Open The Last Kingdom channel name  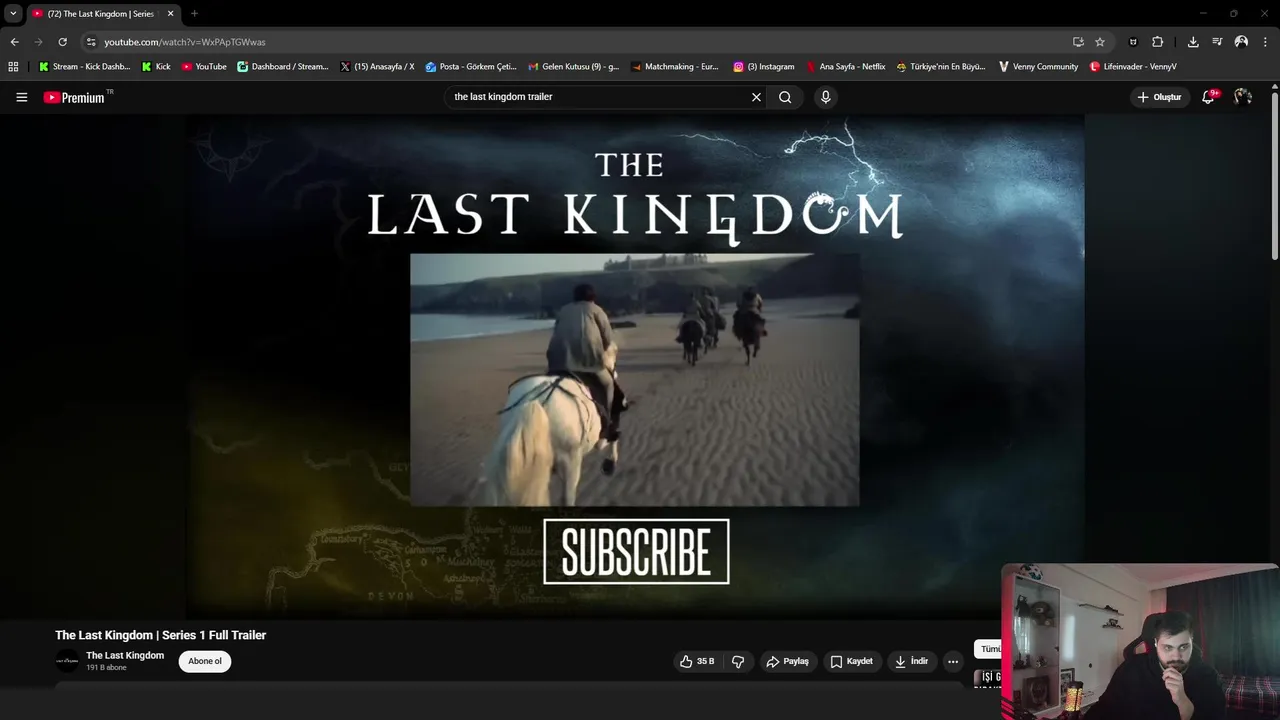tap(125, 656)
